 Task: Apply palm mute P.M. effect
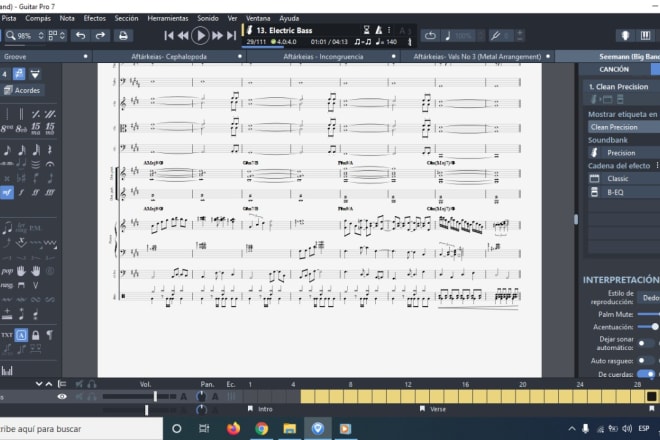[x=35, y=228]
